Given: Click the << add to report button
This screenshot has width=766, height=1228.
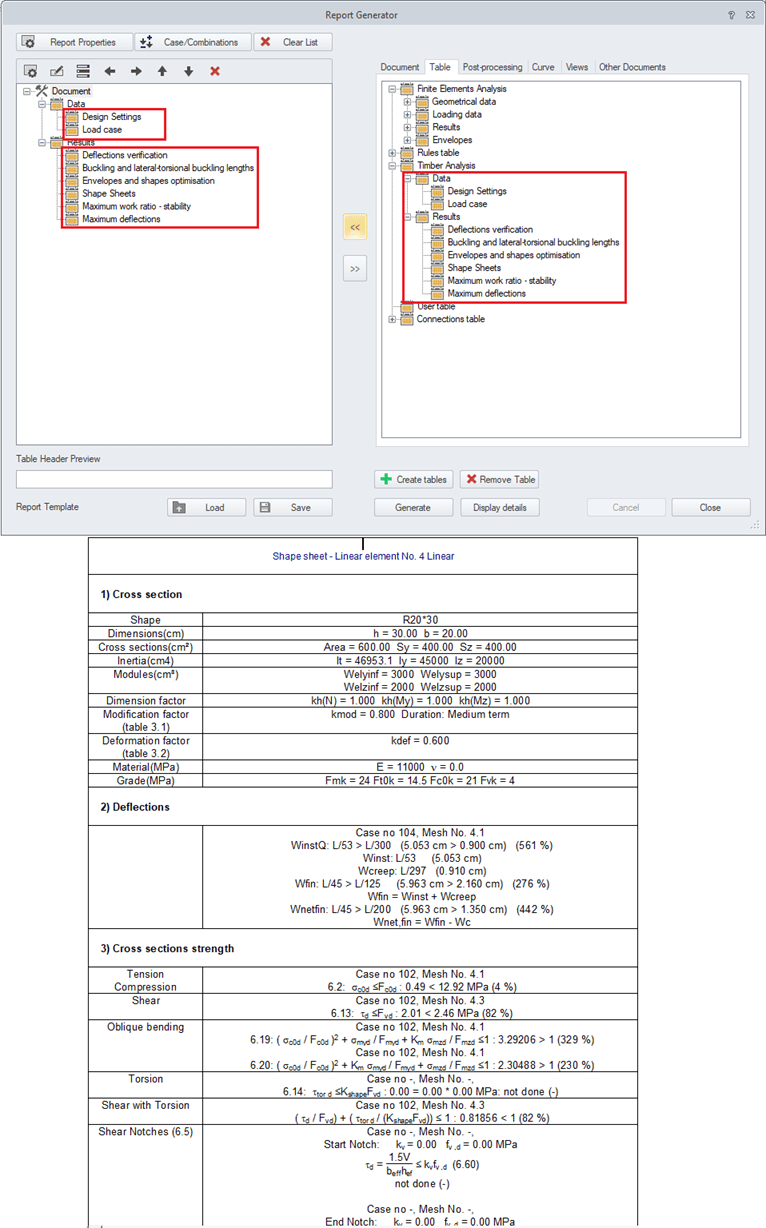Looking at the screenshot, I should (355, 227).
